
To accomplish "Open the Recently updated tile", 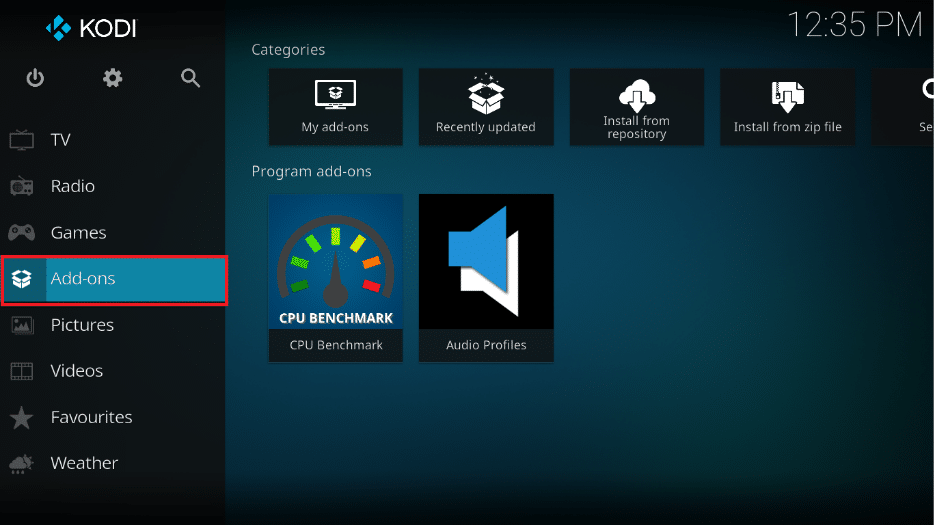I will pyautogui.click(x=486, y=107).
